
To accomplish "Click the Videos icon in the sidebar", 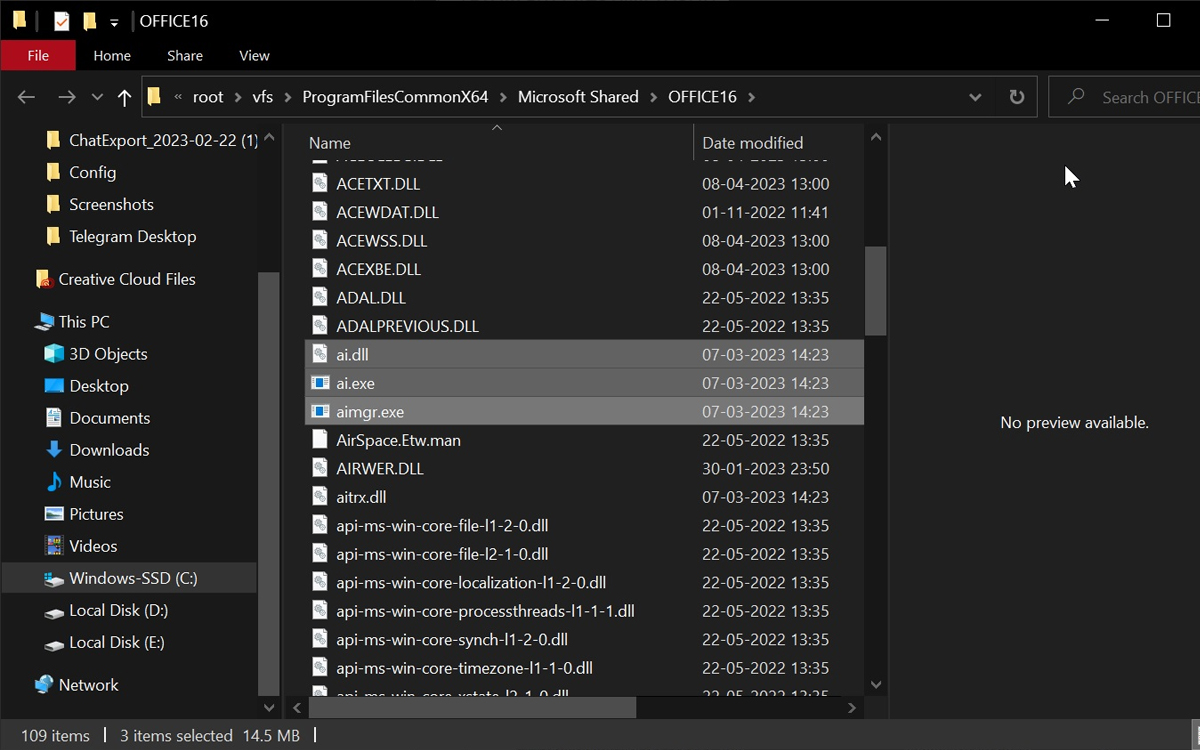I will tap(54, 545).
